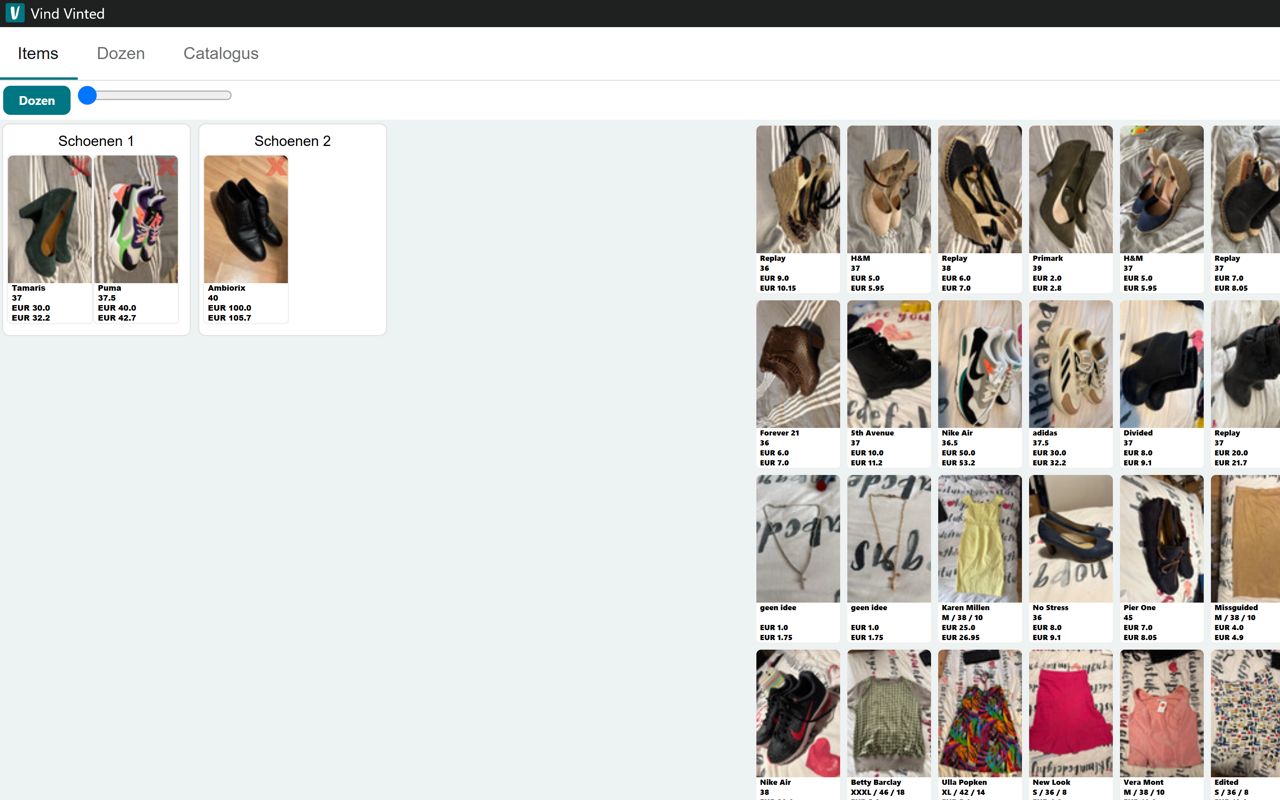Viewport: 1280px width, 800px height.
Task: Pick the Betty Barclay checkered top
Action: [x=889, y=725]
